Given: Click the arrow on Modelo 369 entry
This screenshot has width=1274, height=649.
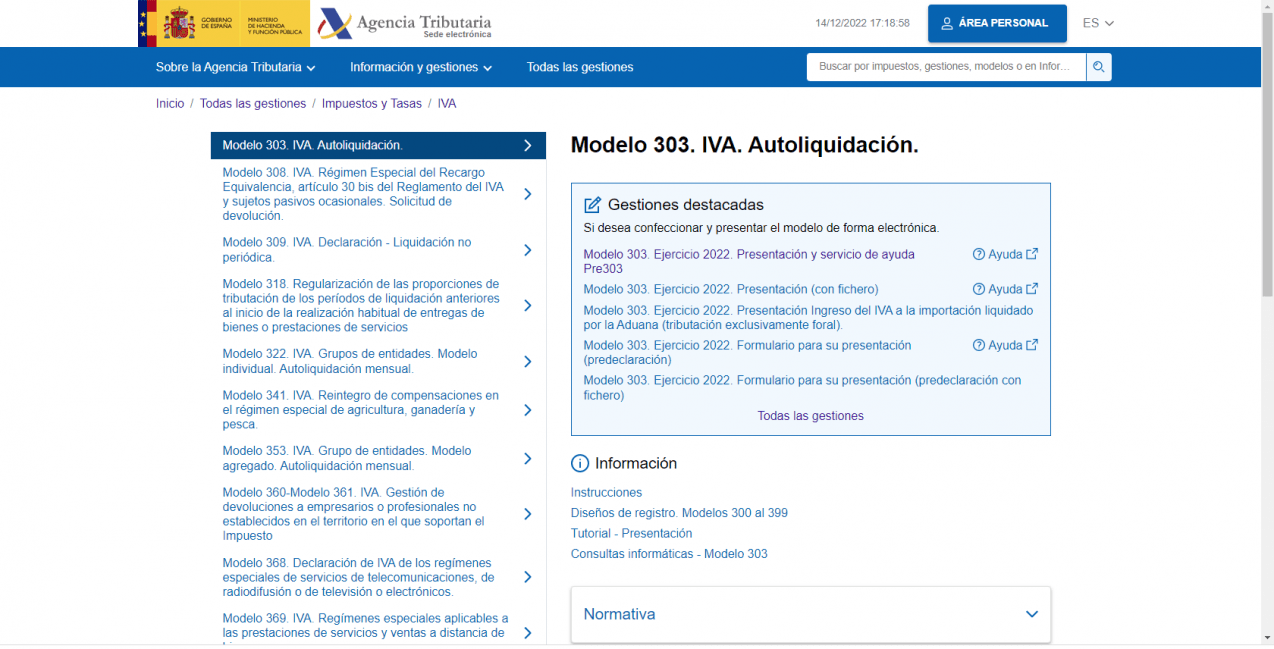Looking at the screenshot, I should 527,631.
